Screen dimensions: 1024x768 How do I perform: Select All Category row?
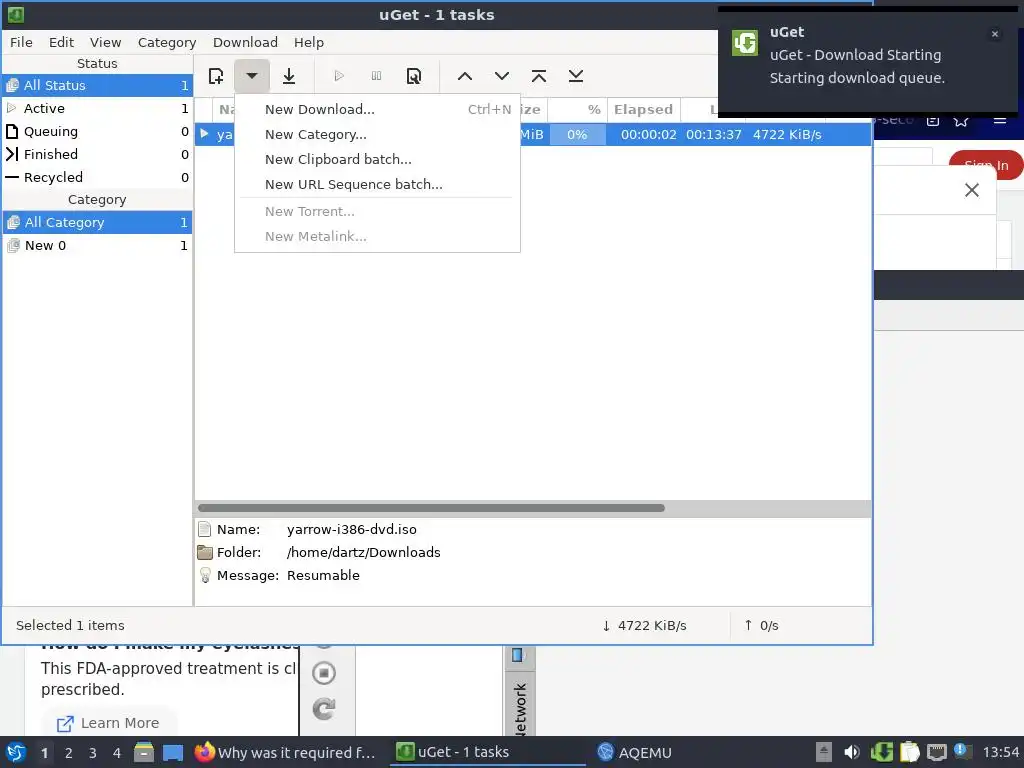pyautogui.click(x=97, y=223)
